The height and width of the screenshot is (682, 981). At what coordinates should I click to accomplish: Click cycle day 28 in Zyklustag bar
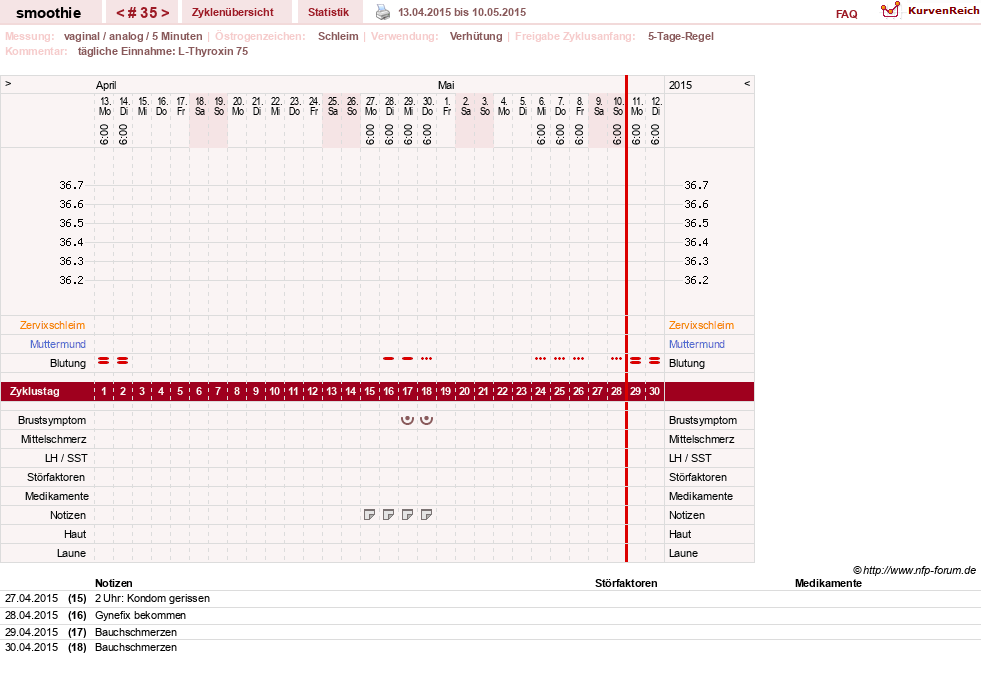tap(616, 391)
